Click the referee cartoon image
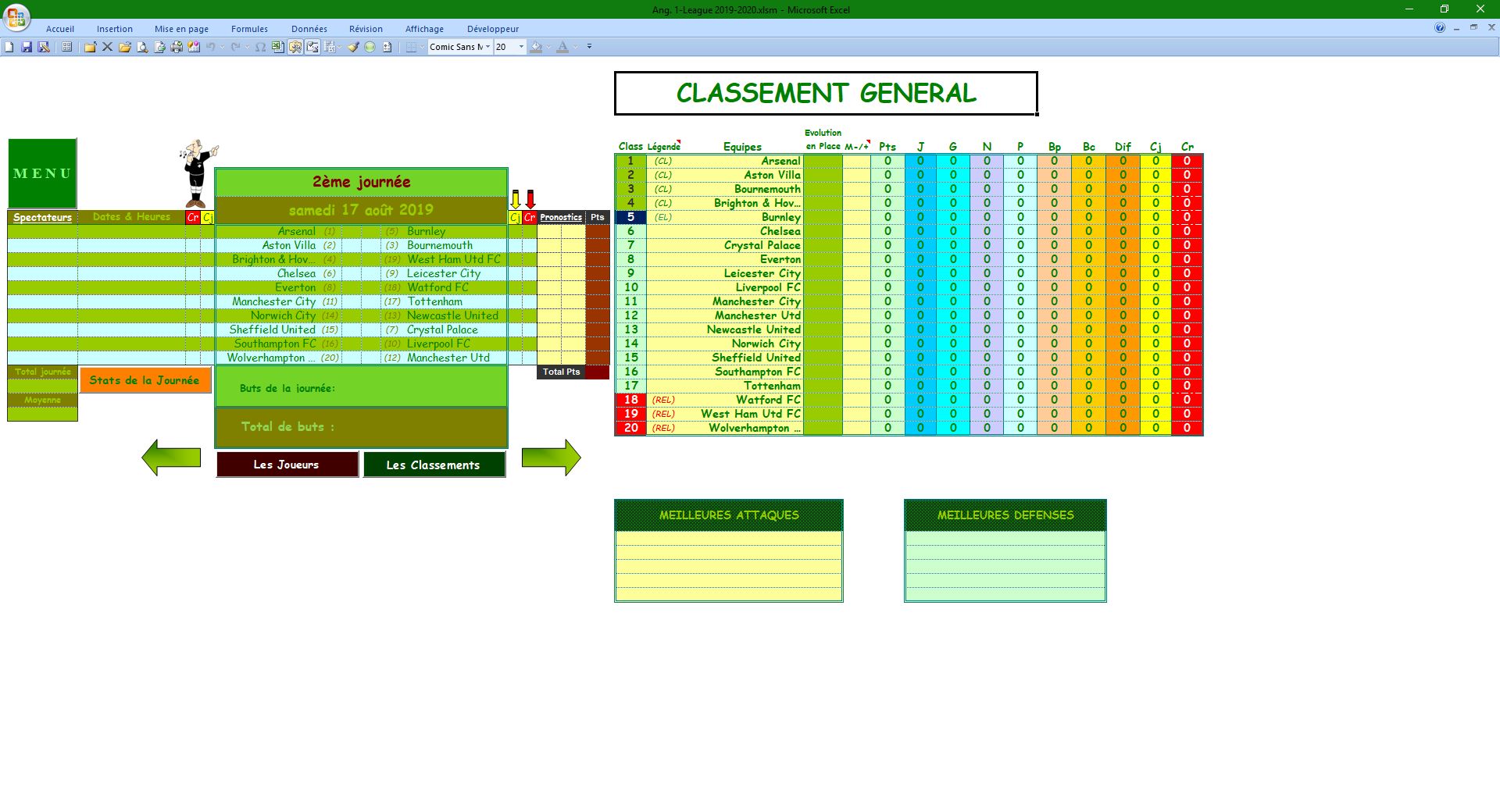Image resolution: width=1500 pixels, height=812 pixels. tap(197, 173)
